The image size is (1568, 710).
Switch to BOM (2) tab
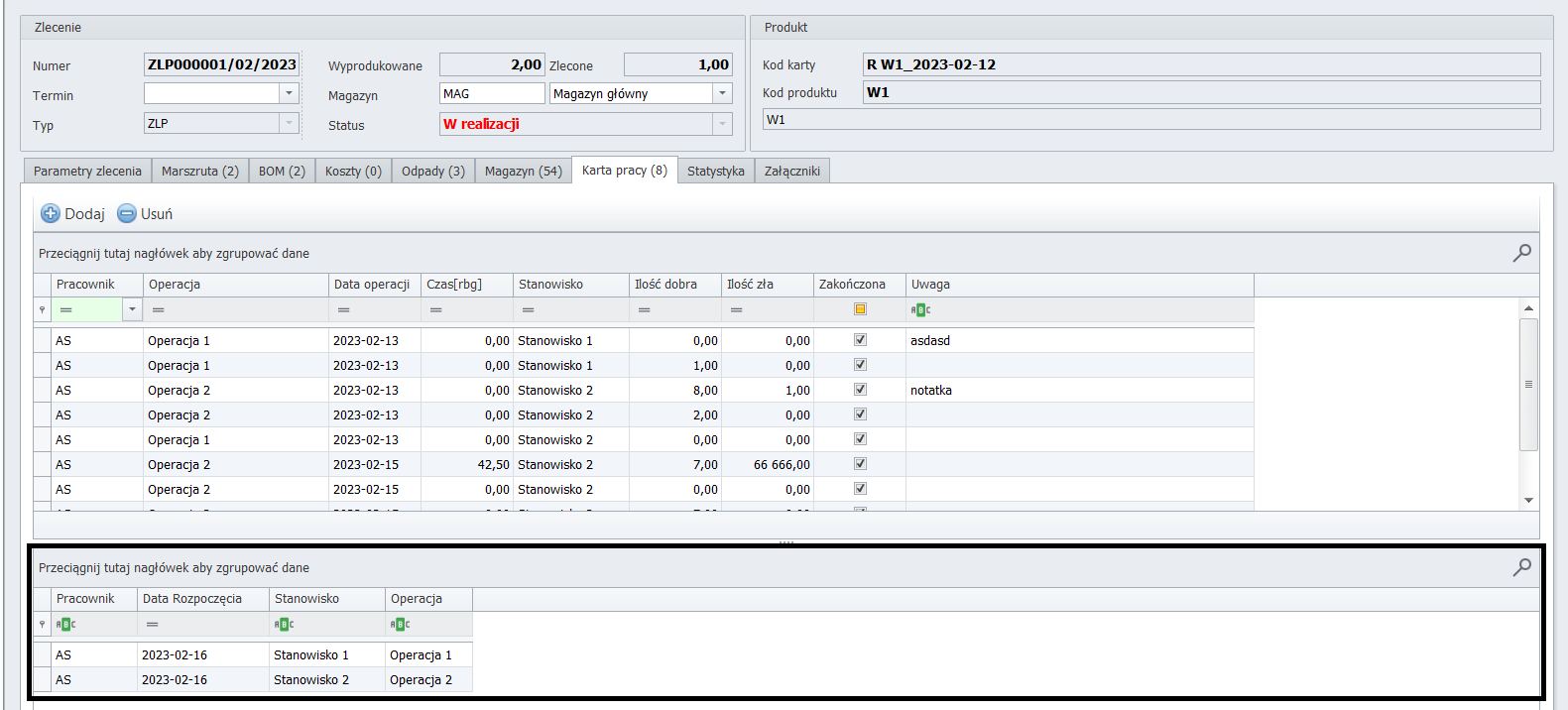(x=282, y=171)
